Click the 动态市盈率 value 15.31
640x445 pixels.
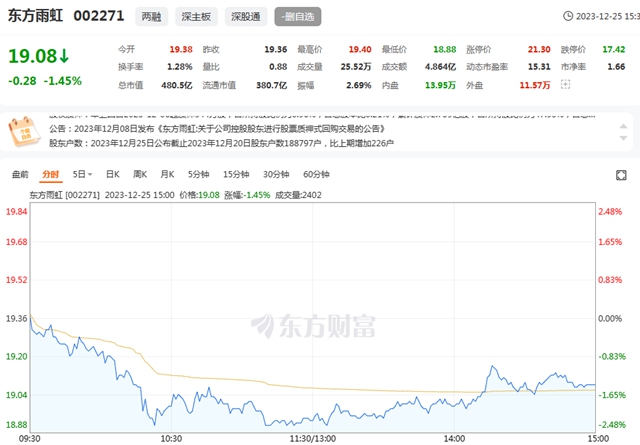[539, 67]
